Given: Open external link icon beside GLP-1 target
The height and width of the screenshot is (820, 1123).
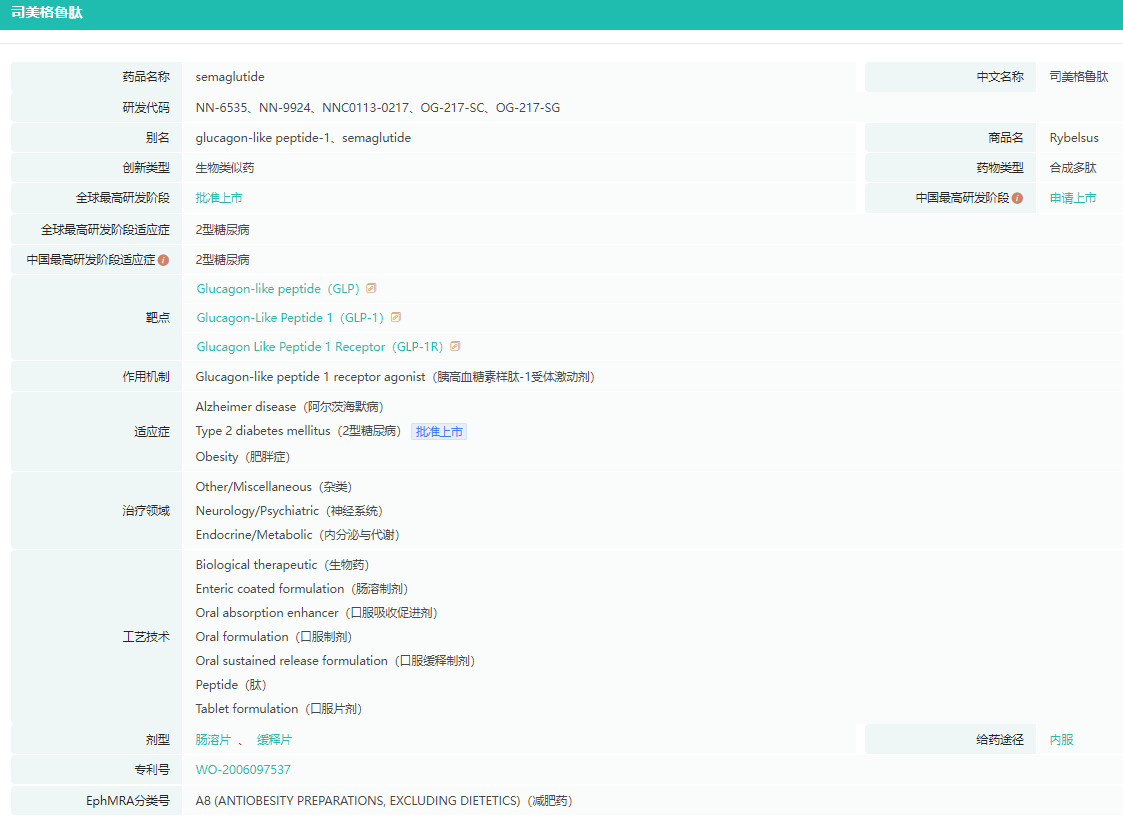Looking at the screenshot, I should [396, 317].
